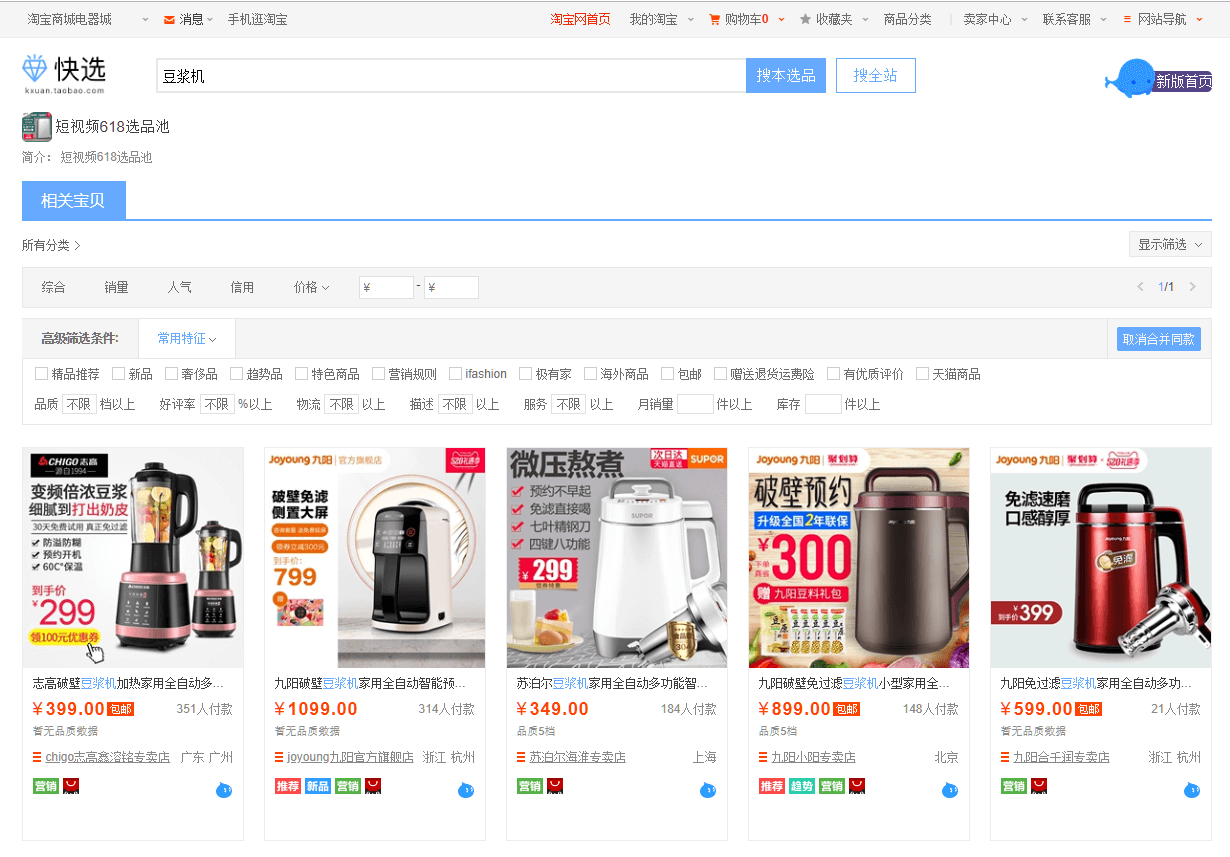Viewport: 1230px width, 857px height.
Task: Toggle the 营销规则 checkbox
Action: 378,374
